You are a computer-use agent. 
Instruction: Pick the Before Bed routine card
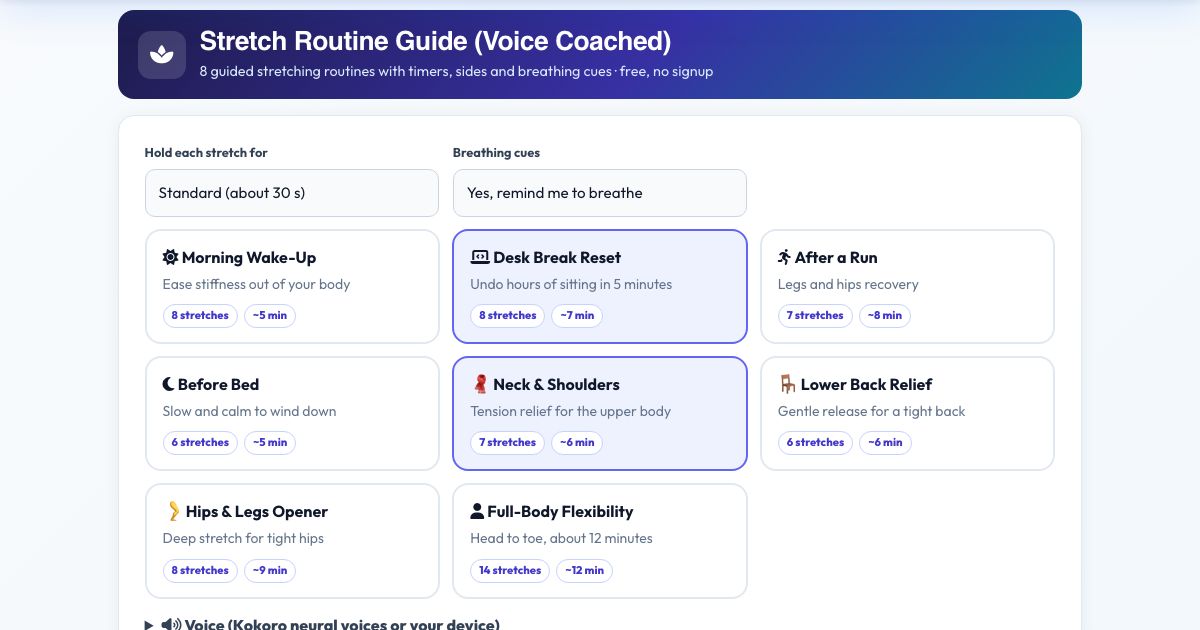click(292, 414)
